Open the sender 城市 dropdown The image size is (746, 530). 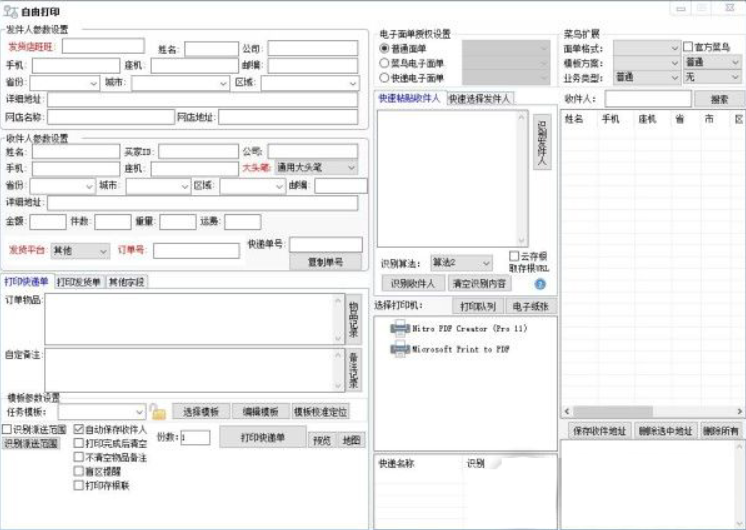[x=181, y=83]
